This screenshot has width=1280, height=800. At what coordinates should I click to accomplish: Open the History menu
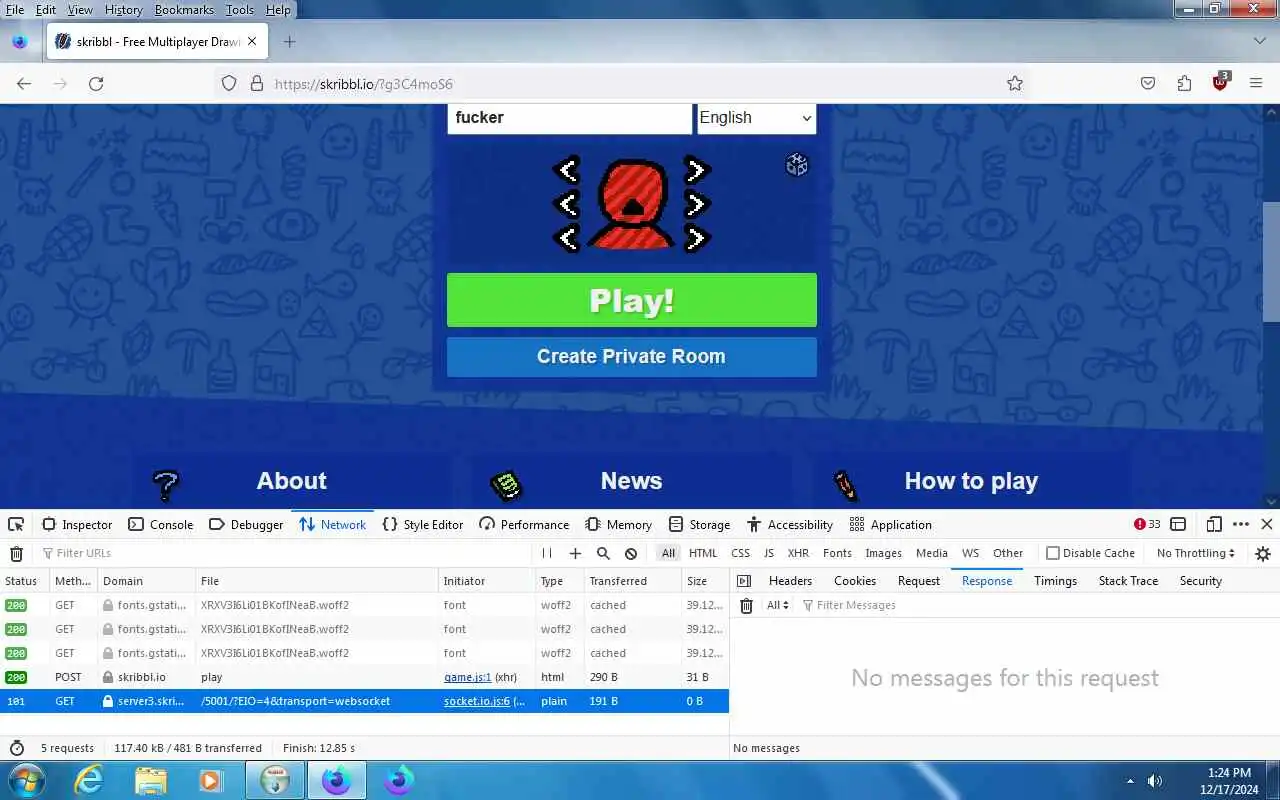pyautogui.click(x=124, y=9)
